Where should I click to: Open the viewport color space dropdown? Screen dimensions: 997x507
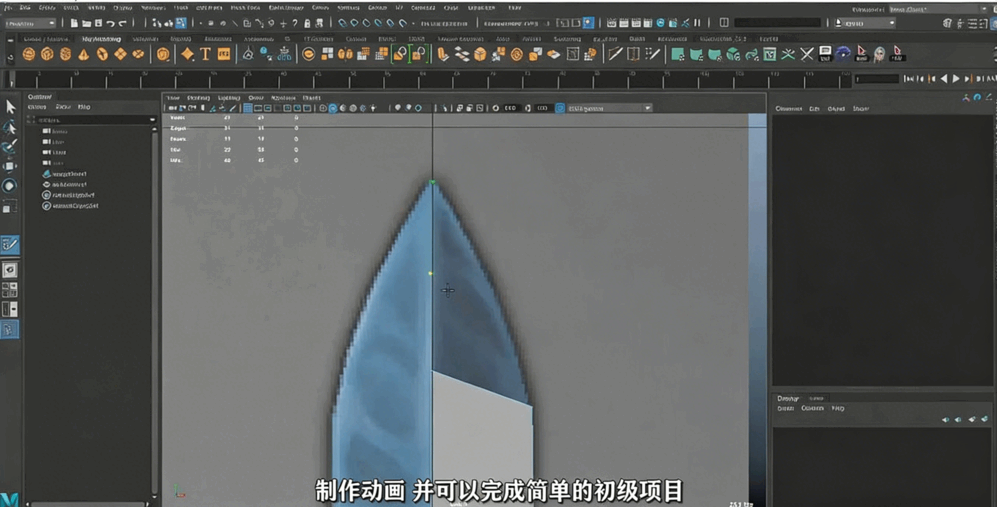pyautogui.click(x=609, y=108)
